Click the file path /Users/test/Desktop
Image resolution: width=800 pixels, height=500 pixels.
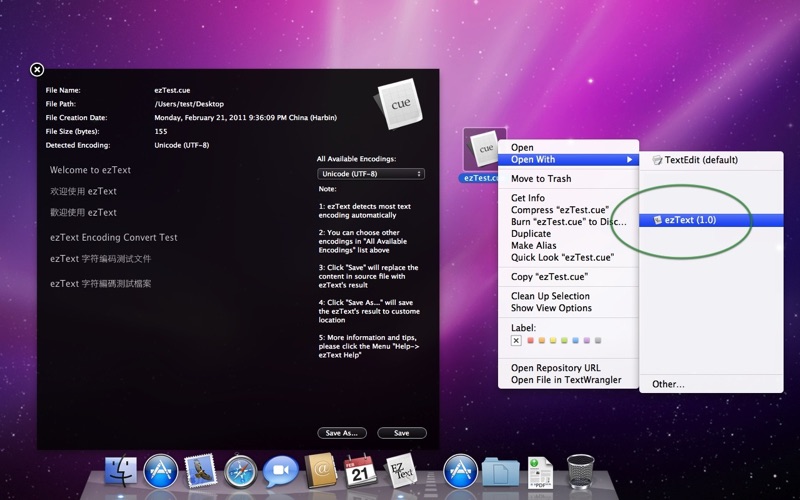tap(189, 104)
